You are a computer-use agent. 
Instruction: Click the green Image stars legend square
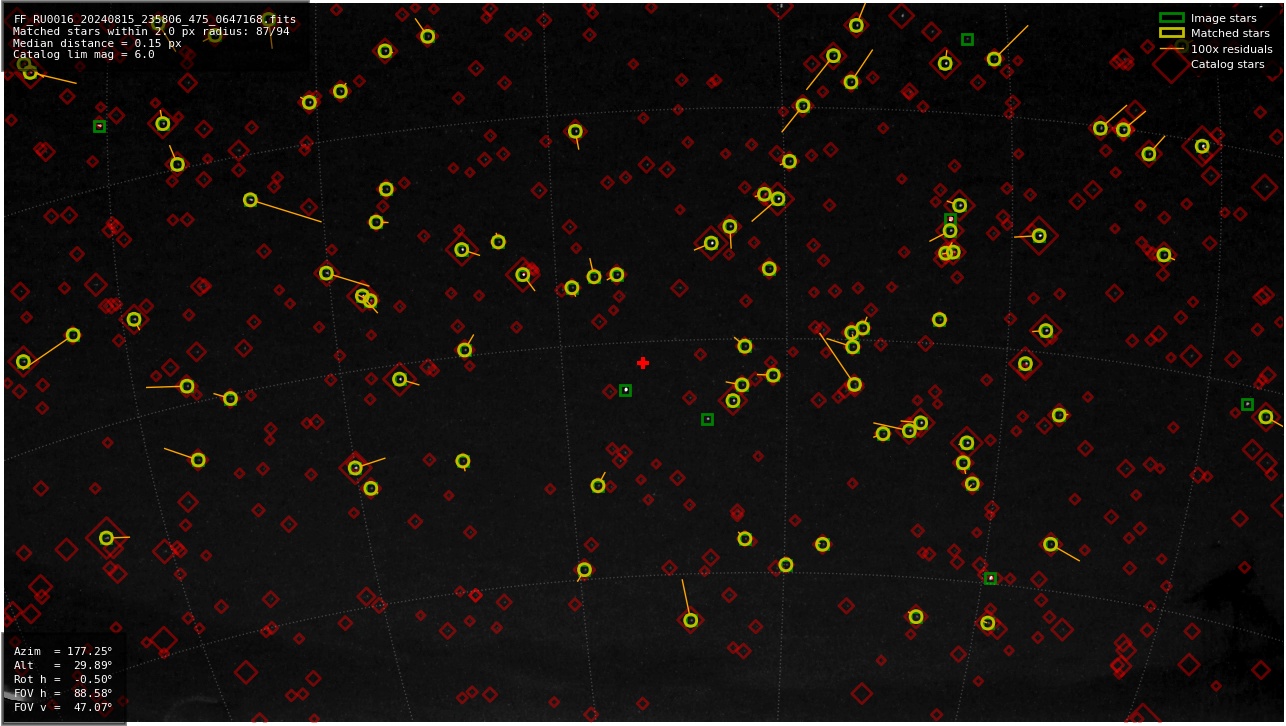1171,18
